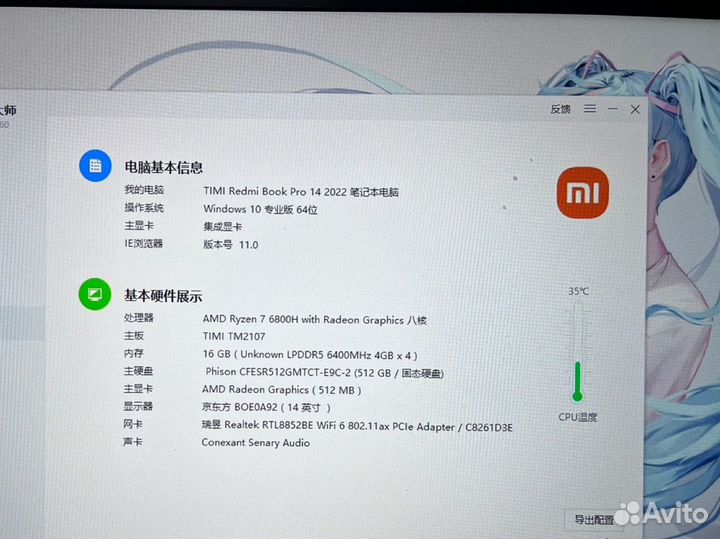This screenshot has width=720, height=539.
Task: Select text TIMI Redmi Book Pro 14 2022
Action: (x=275, y=191)
